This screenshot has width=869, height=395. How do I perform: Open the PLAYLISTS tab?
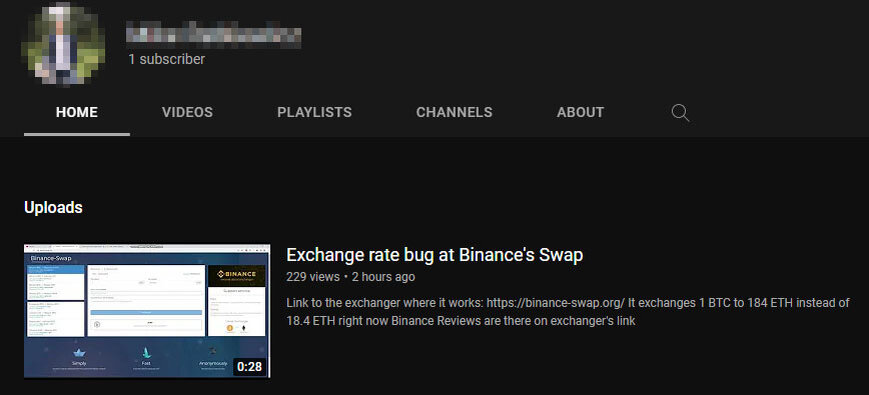click(314, 112)
